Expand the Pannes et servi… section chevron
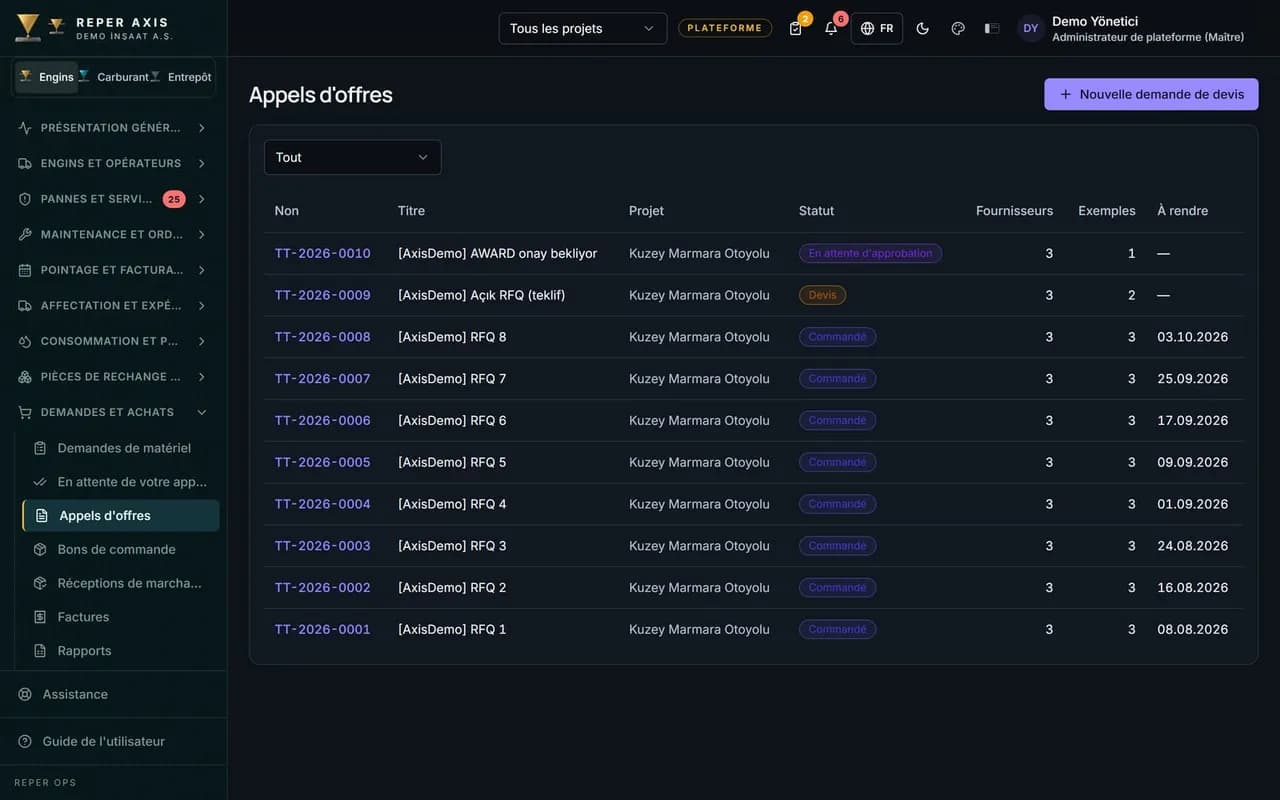Screen dimensions: 1280x800 coord(202,199)
